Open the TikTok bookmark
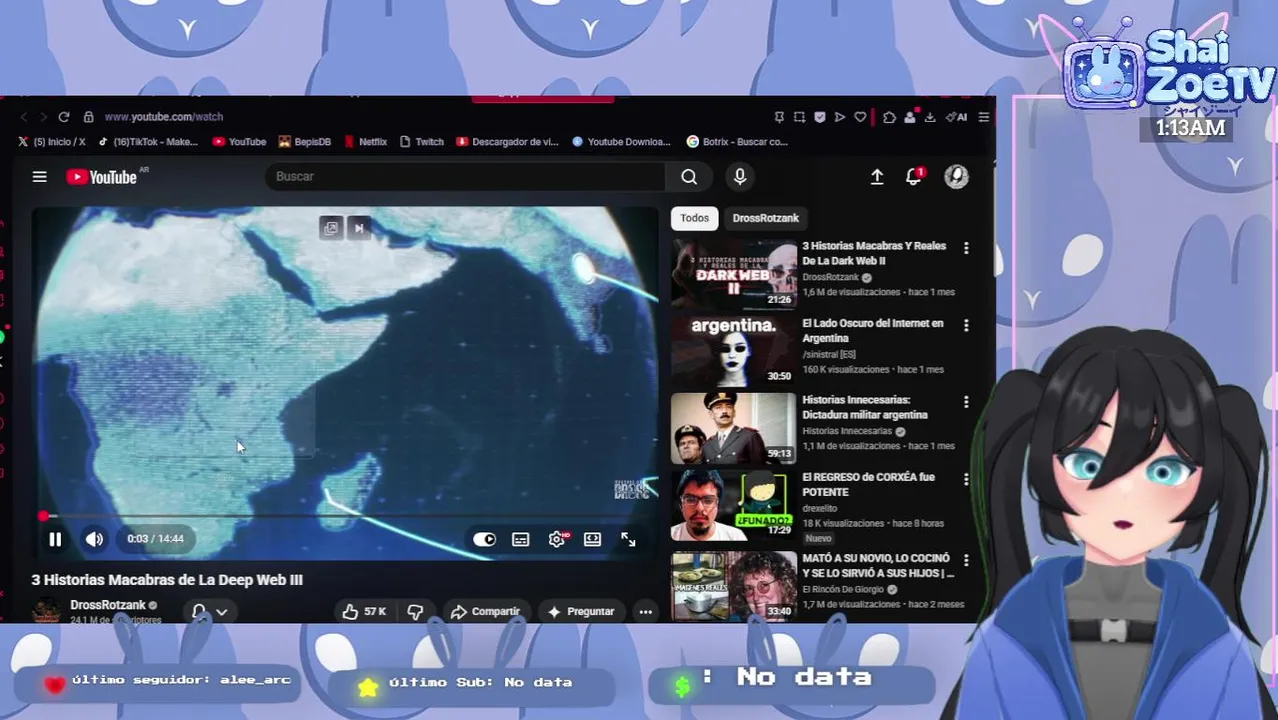1278x720 pixels. tap(148, 142)
